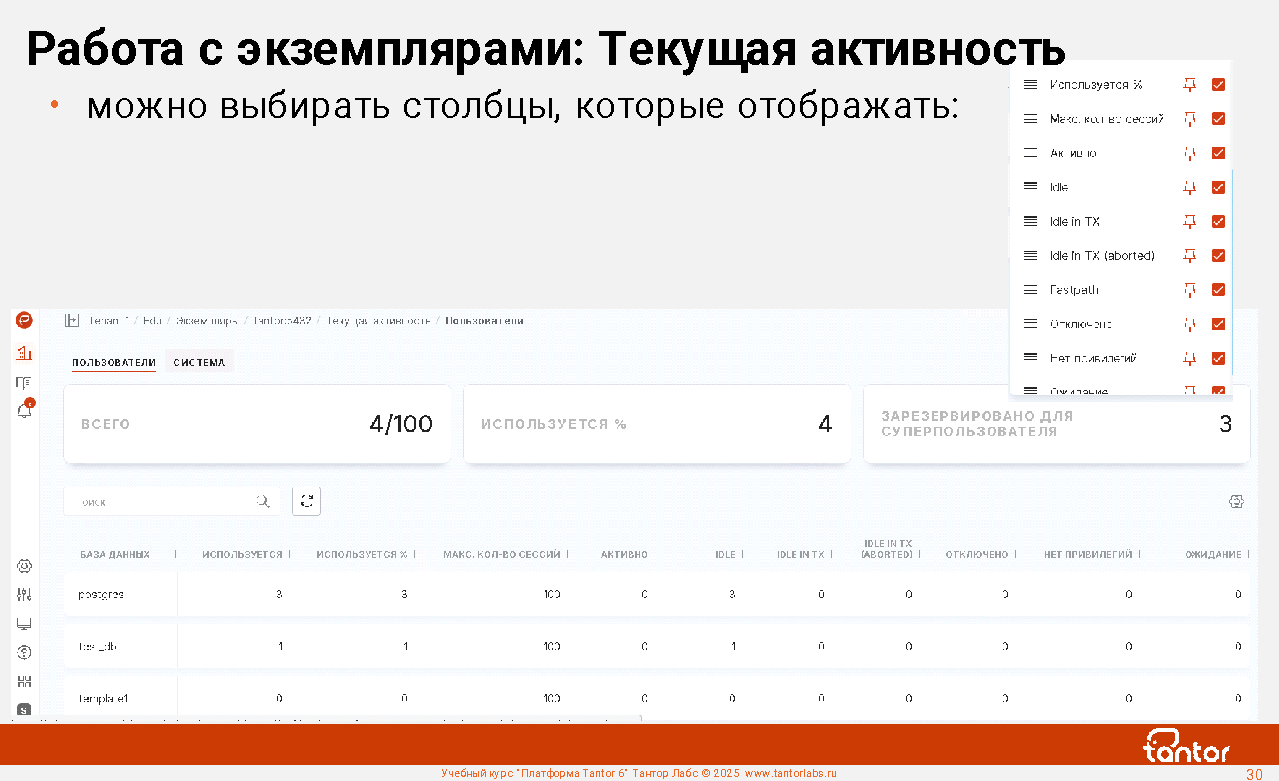Pin the Fastpath column in the column list
1279x781 pixels.
1189,290
